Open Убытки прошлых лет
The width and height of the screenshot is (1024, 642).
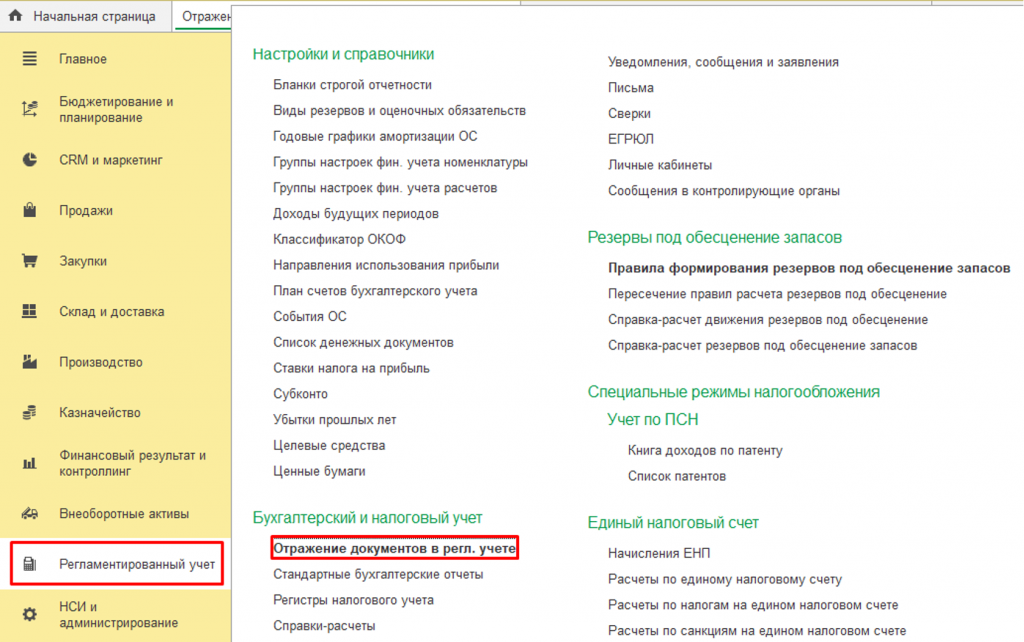335,420
